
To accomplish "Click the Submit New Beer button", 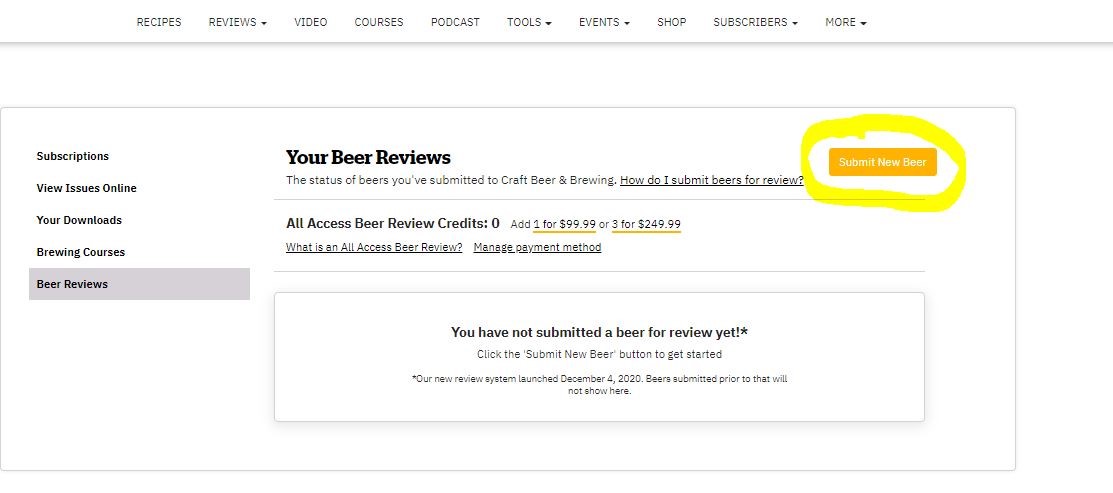I will 882,162.
